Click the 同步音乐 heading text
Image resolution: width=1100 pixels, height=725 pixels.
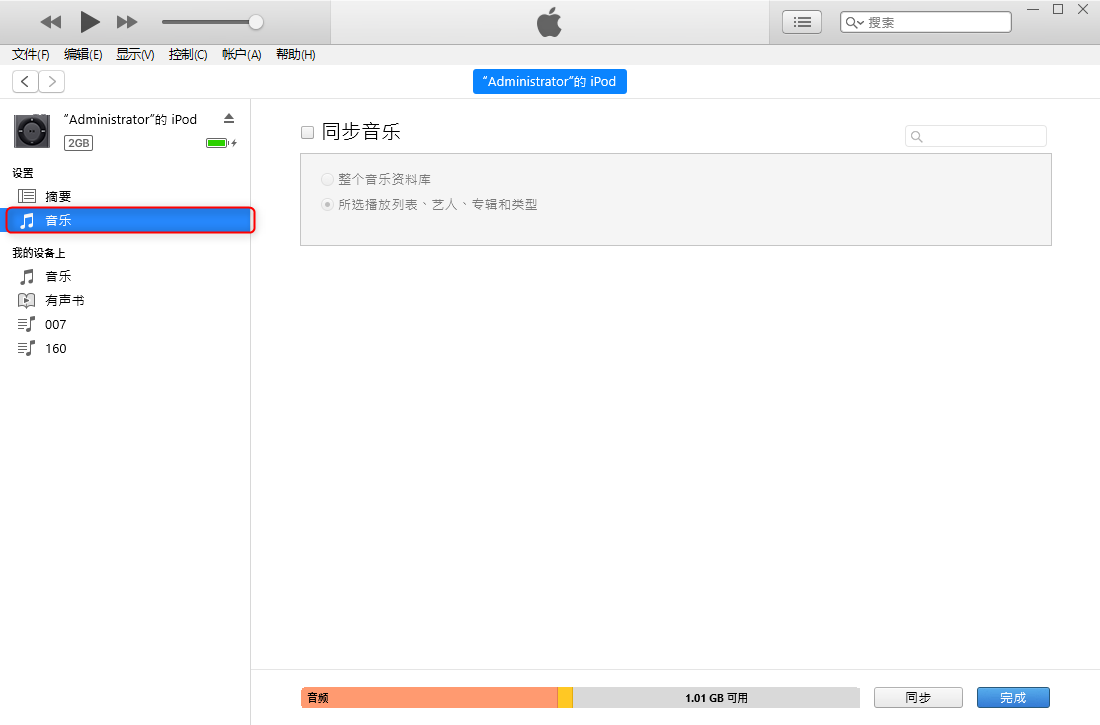click(361, 132)
